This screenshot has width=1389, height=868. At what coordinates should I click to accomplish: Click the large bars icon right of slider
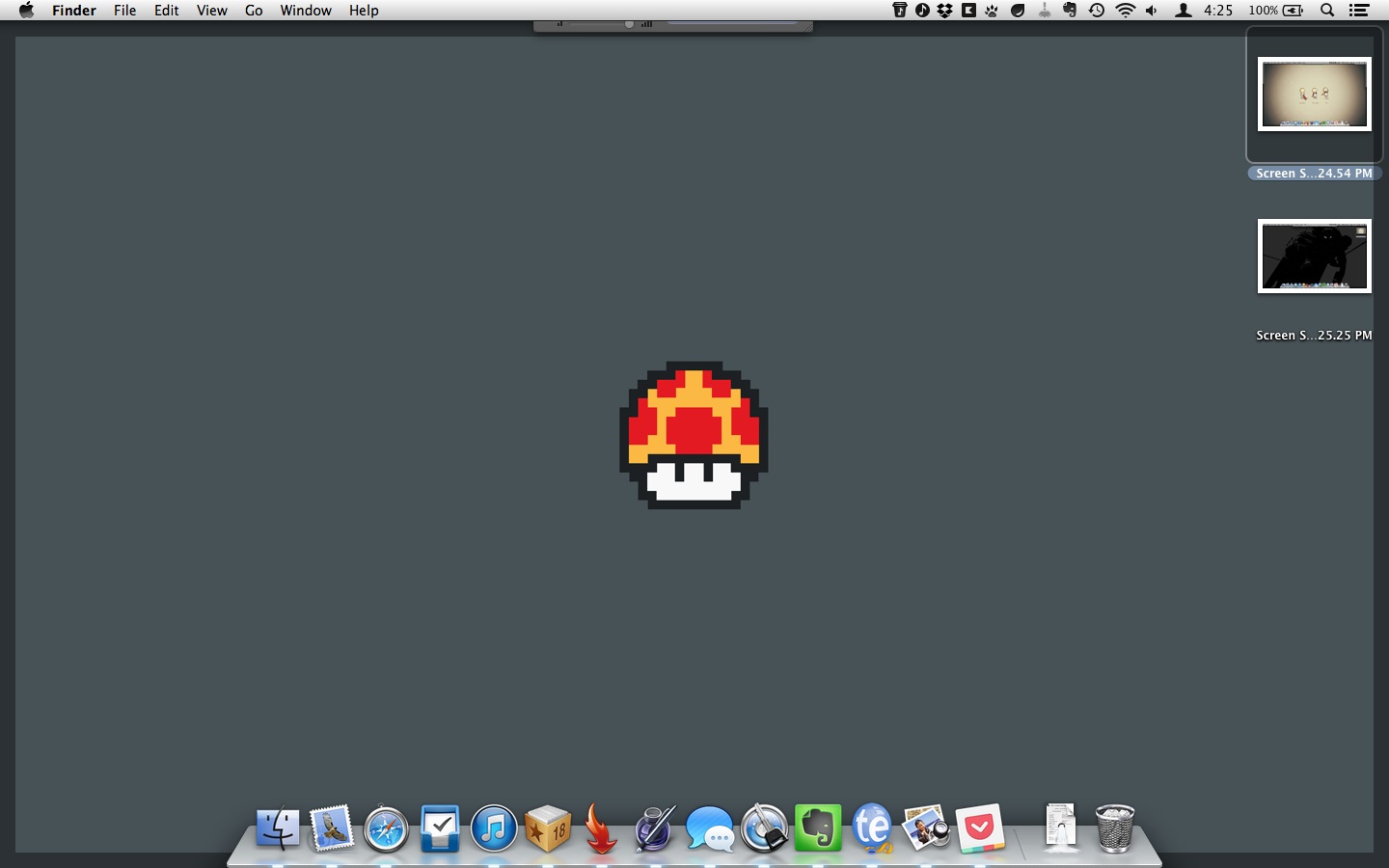(646, 24)
